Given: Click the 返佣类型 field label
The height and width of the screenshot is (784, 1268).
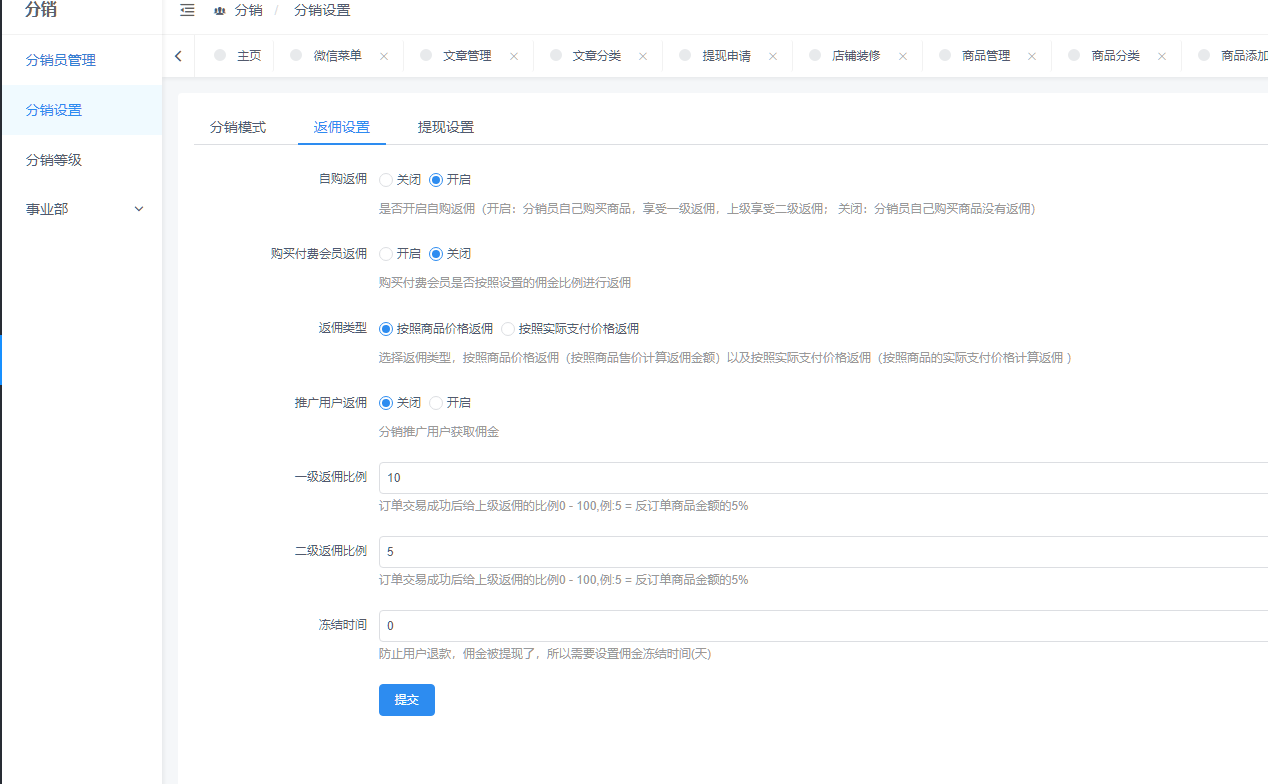Looking at the screenshot, I should [343, 328].
